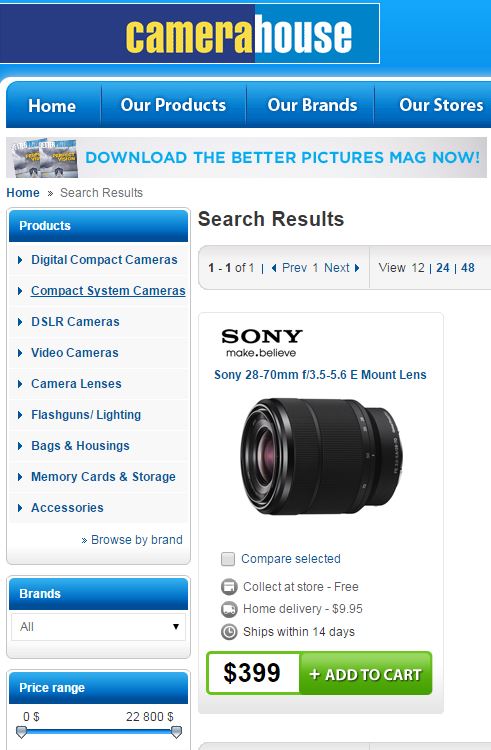Click the Better Pictures magazine cover image
The height and width of the screenshot is (750, 491).
[44, 158]
